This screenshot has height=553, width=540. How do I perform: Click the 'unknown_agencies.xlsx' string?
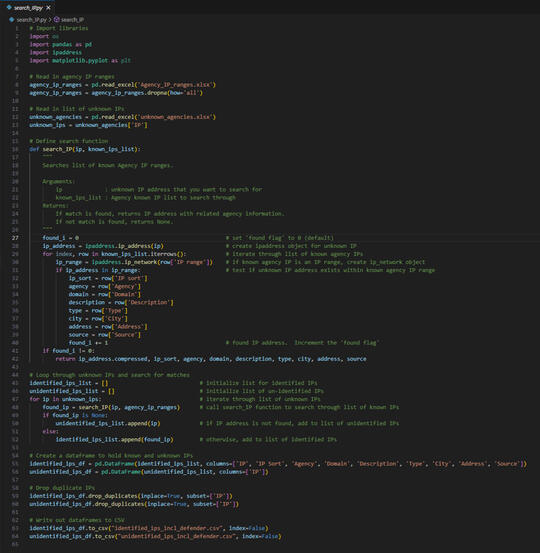176,117
